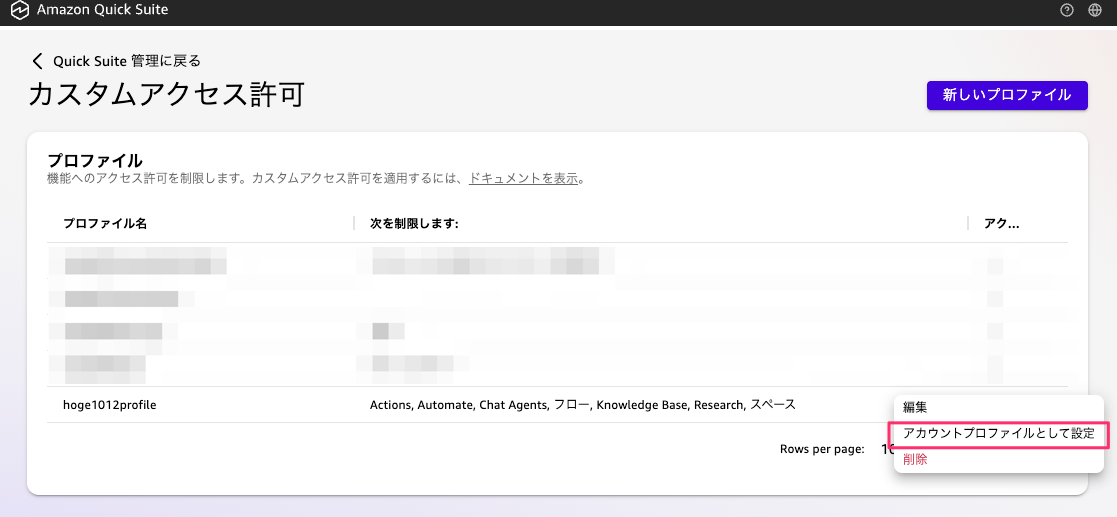Open the ドキュメントを表示 link
Screen dimensions: 1117x517
point(523,179)
